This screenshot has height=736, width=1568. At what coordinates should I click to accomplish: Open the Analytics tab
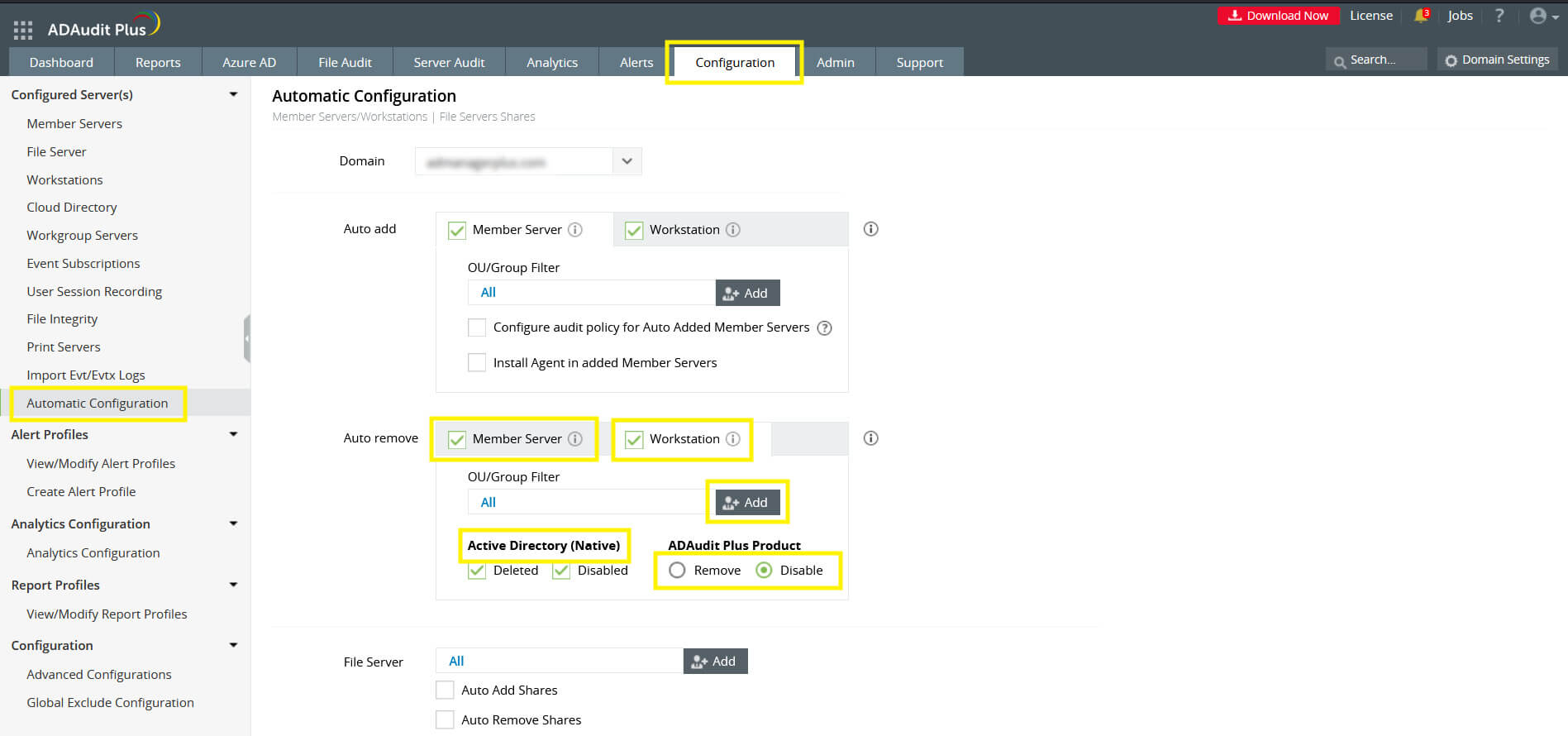point(551,63)
